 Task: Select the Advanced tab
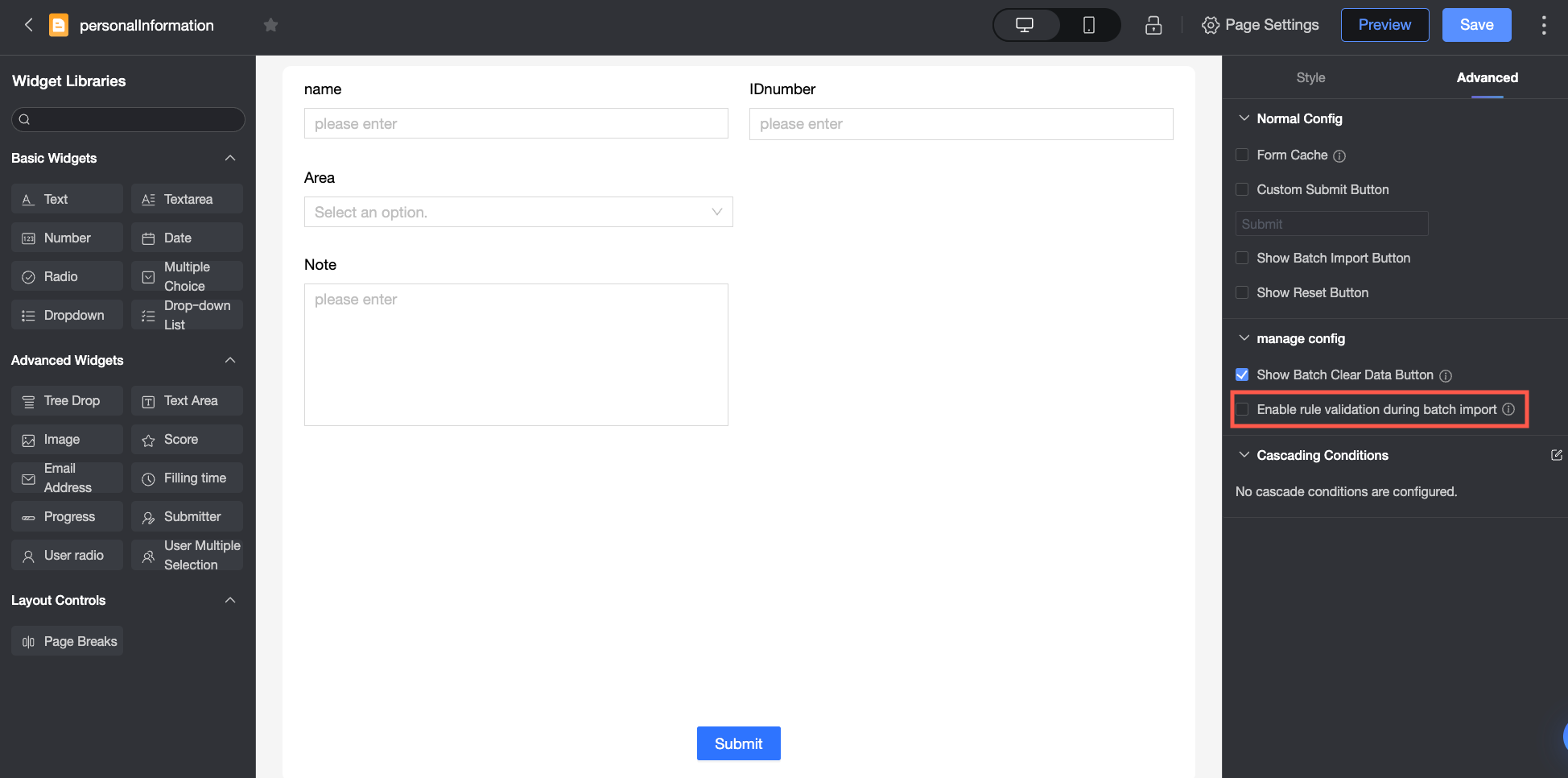[x=1487, y=77]
